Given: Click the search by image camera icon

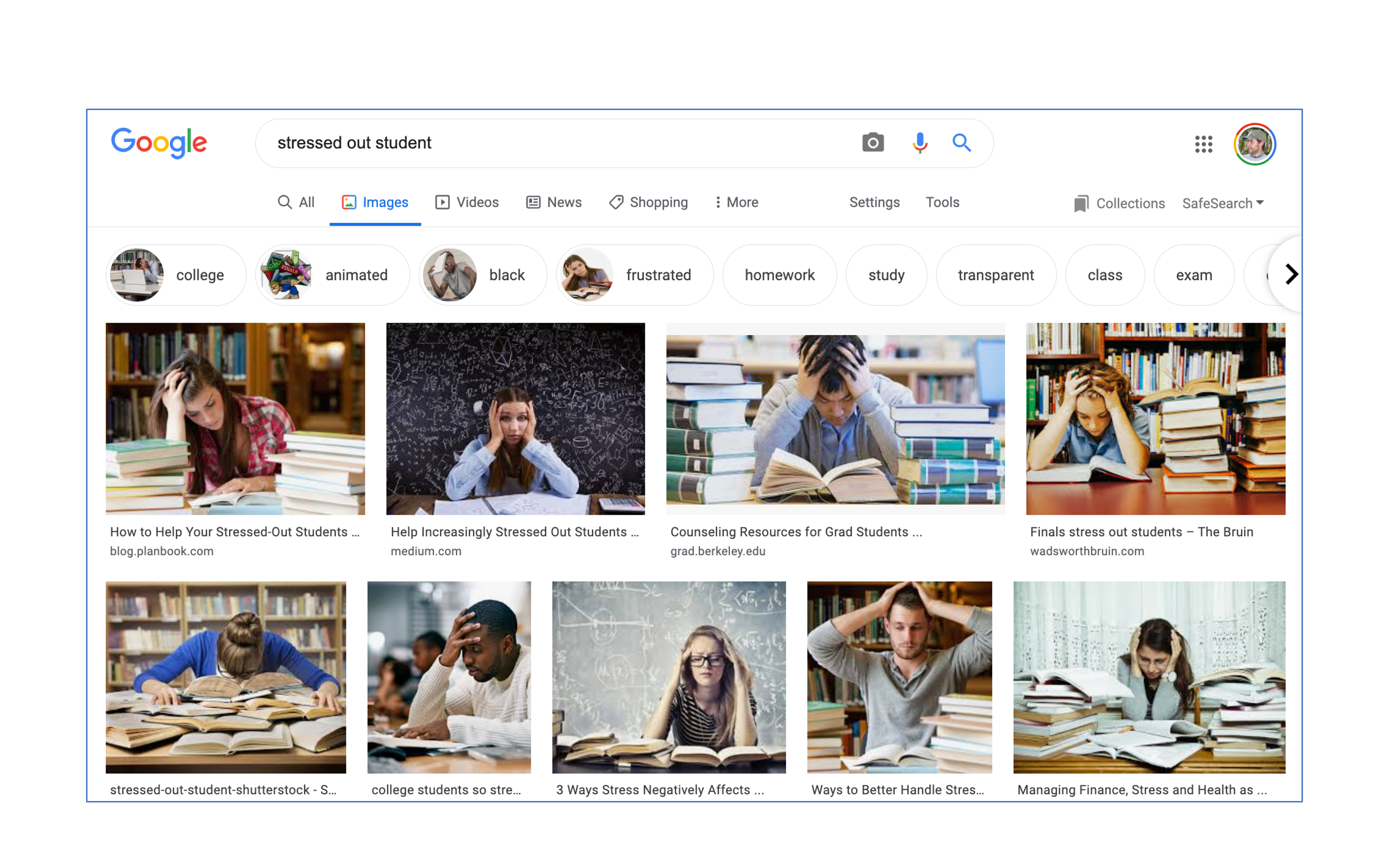Looking at the screenshot, I should pos(873,142).
